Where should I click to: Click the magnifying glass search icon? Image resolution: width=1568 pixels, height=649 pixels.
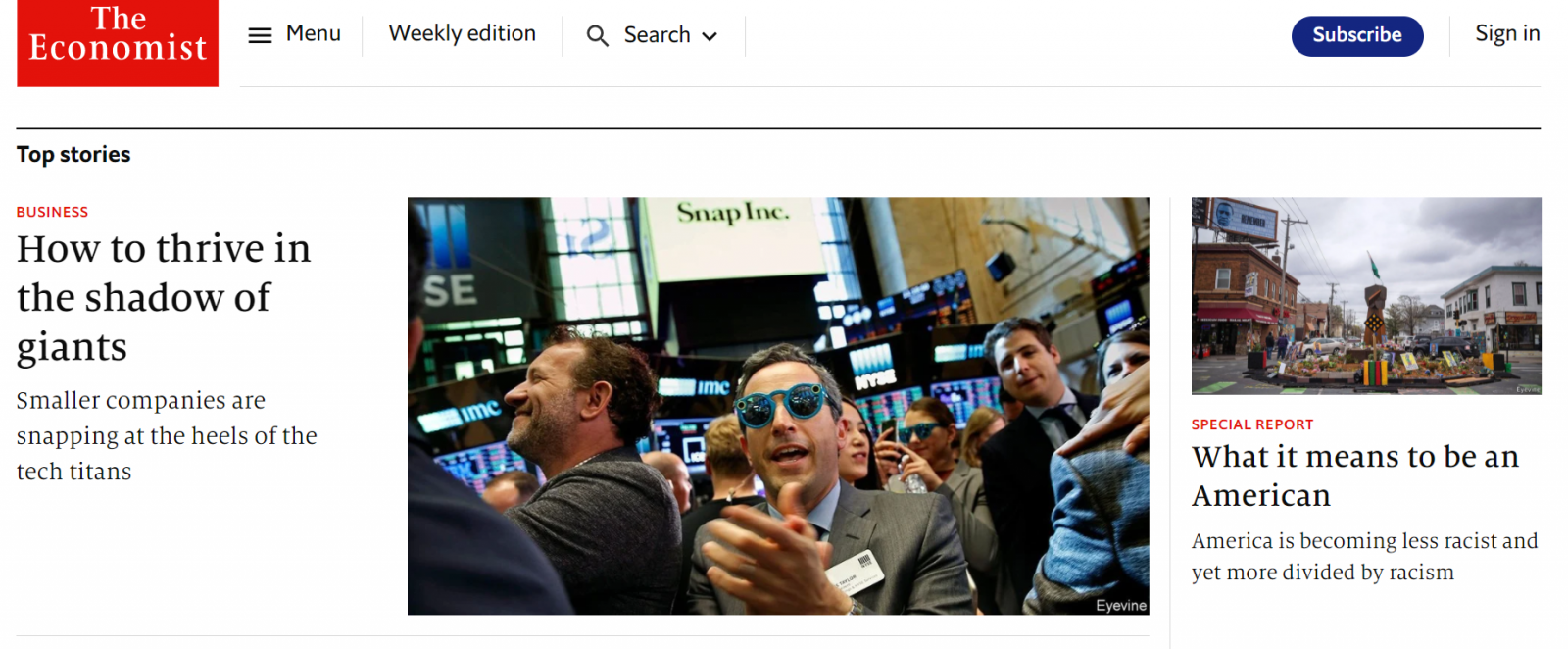tap(597, 36)
